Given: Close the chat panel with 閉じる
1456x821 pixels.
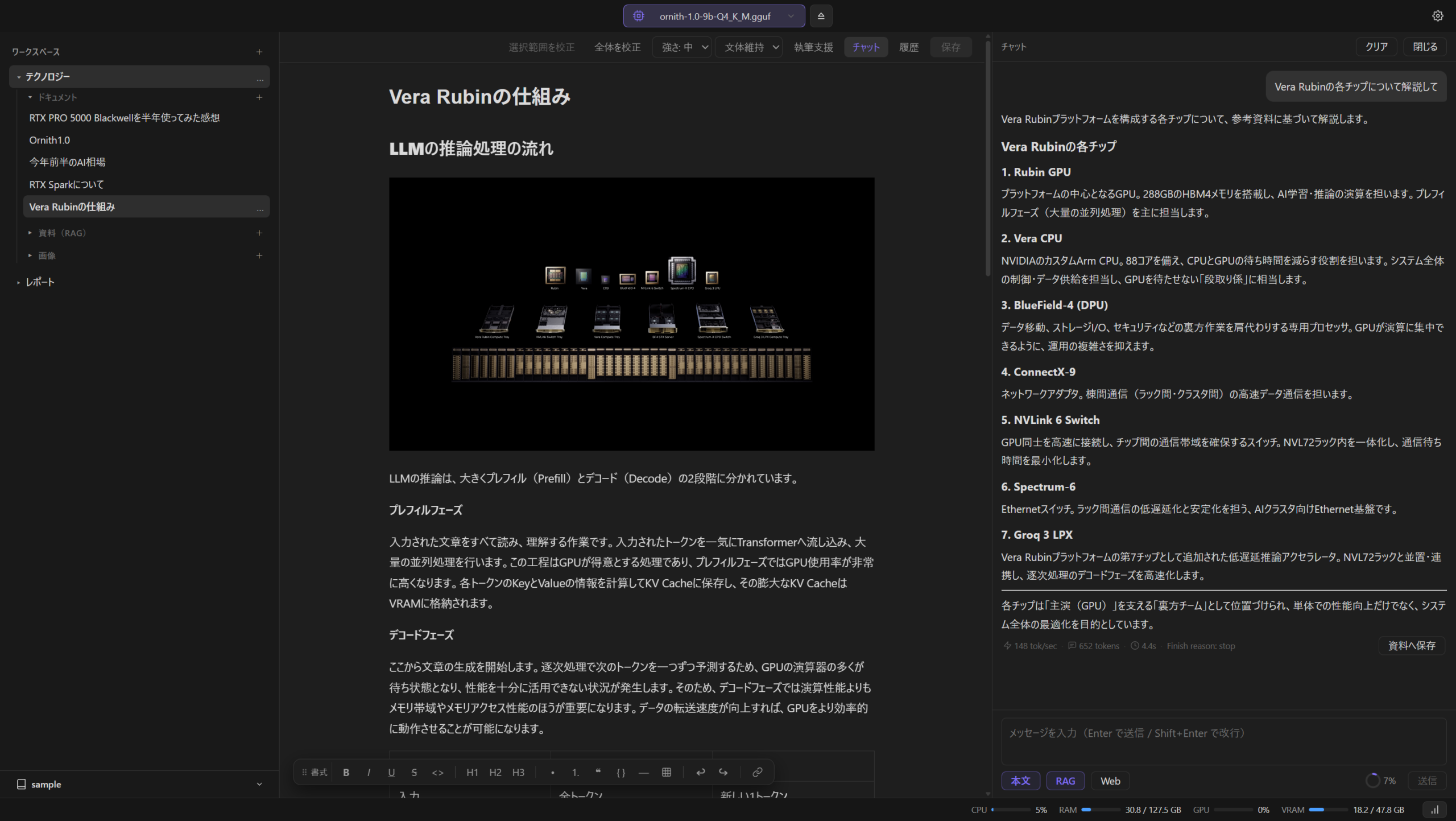Looking at the screenshot, I should coord(1425,47).
